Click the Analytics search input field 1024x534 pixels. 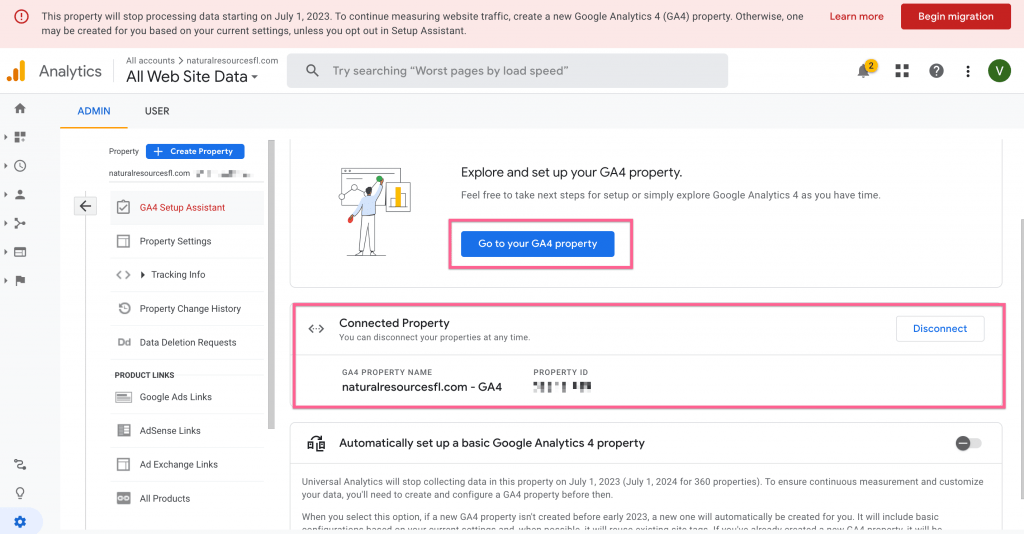coord(507,71)
